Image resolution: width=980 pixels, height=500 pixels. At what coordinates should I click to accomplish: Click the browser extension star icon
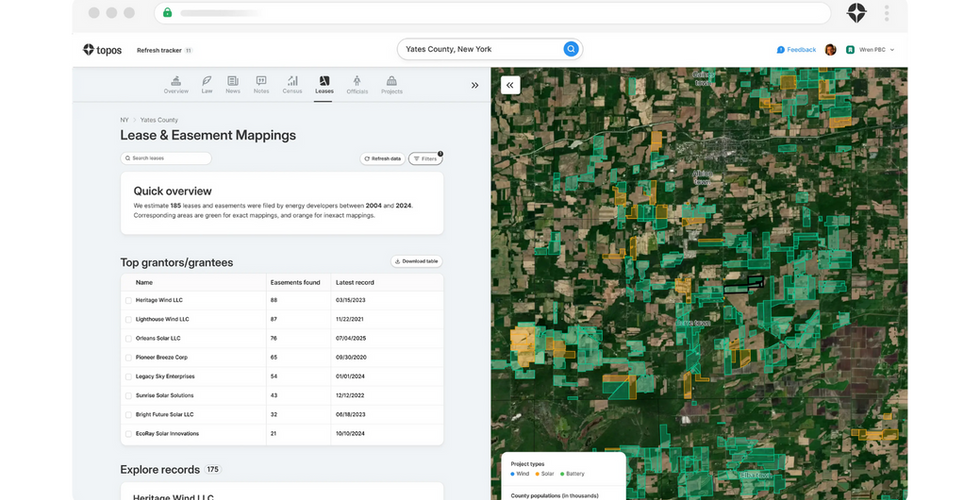(x=856, y=12)
